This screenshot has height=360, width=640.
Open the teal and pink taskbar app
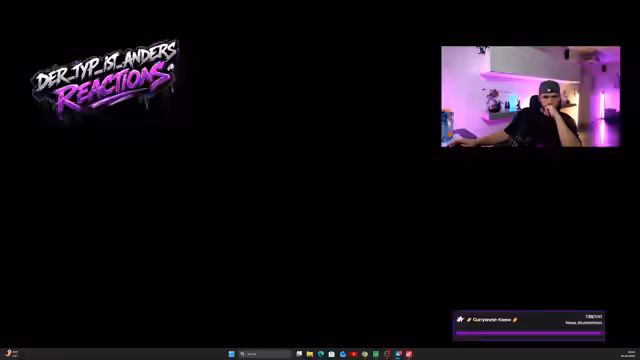coord(398,354)
